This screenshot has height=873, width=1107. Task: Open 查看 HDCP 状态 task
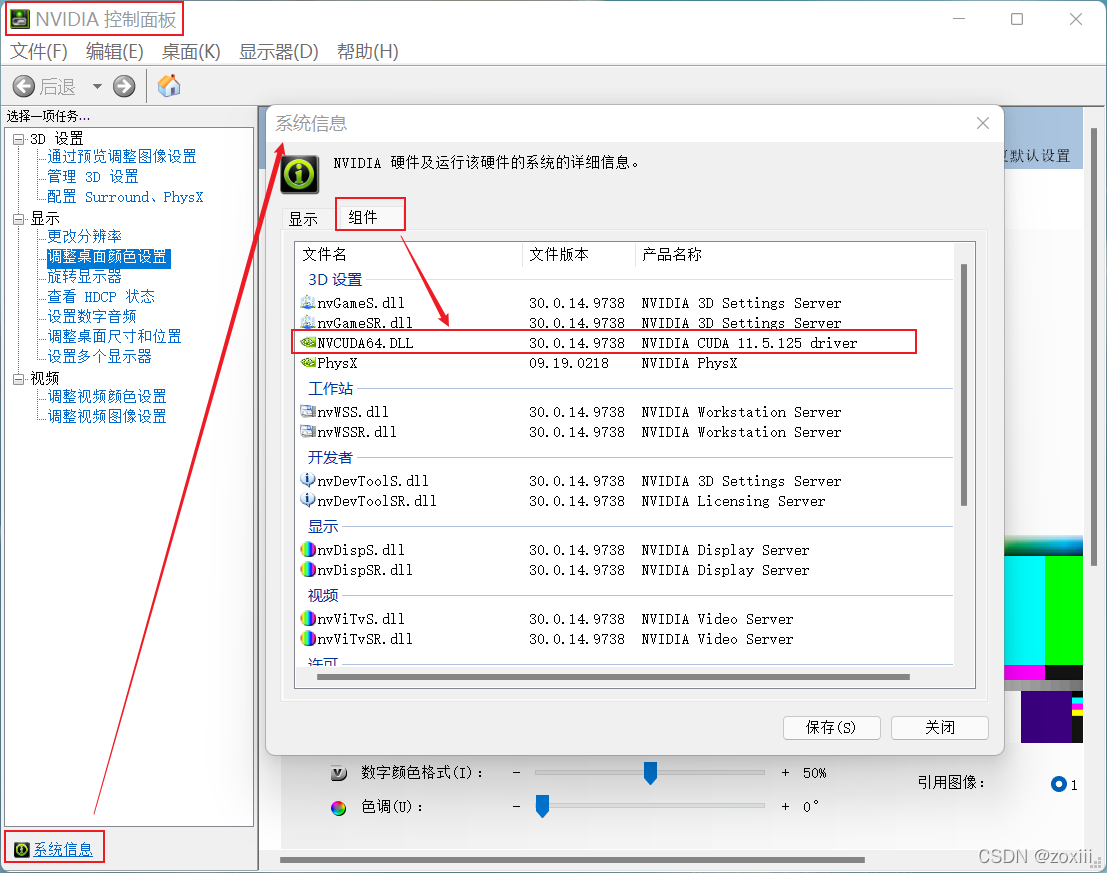pyautogui.click(x=100, y=296)
